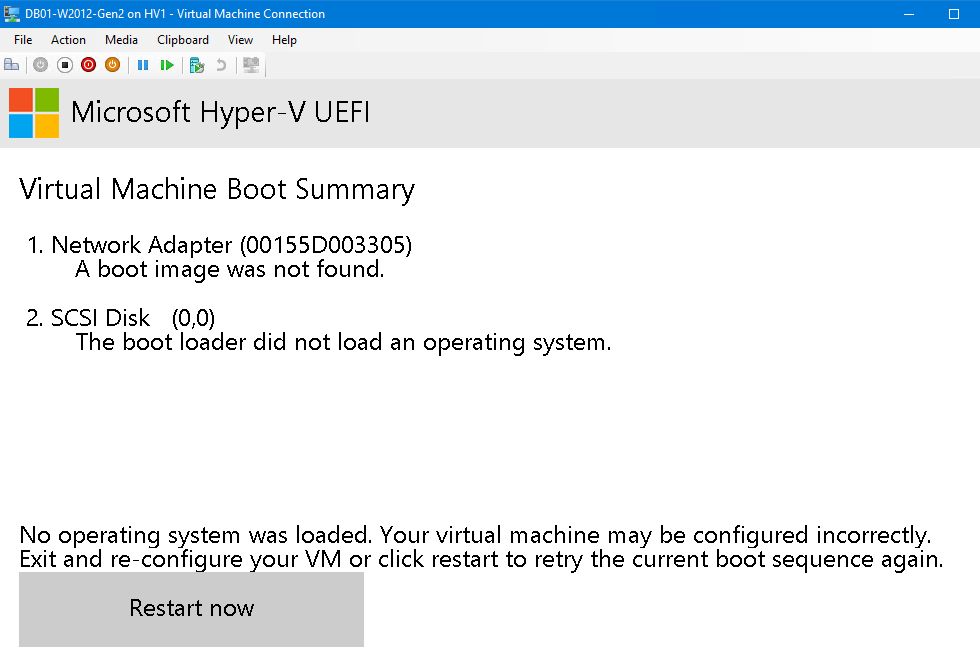The image size is (980, 659).
Task: Open the File menu
Action: click(x=23, y=40)
